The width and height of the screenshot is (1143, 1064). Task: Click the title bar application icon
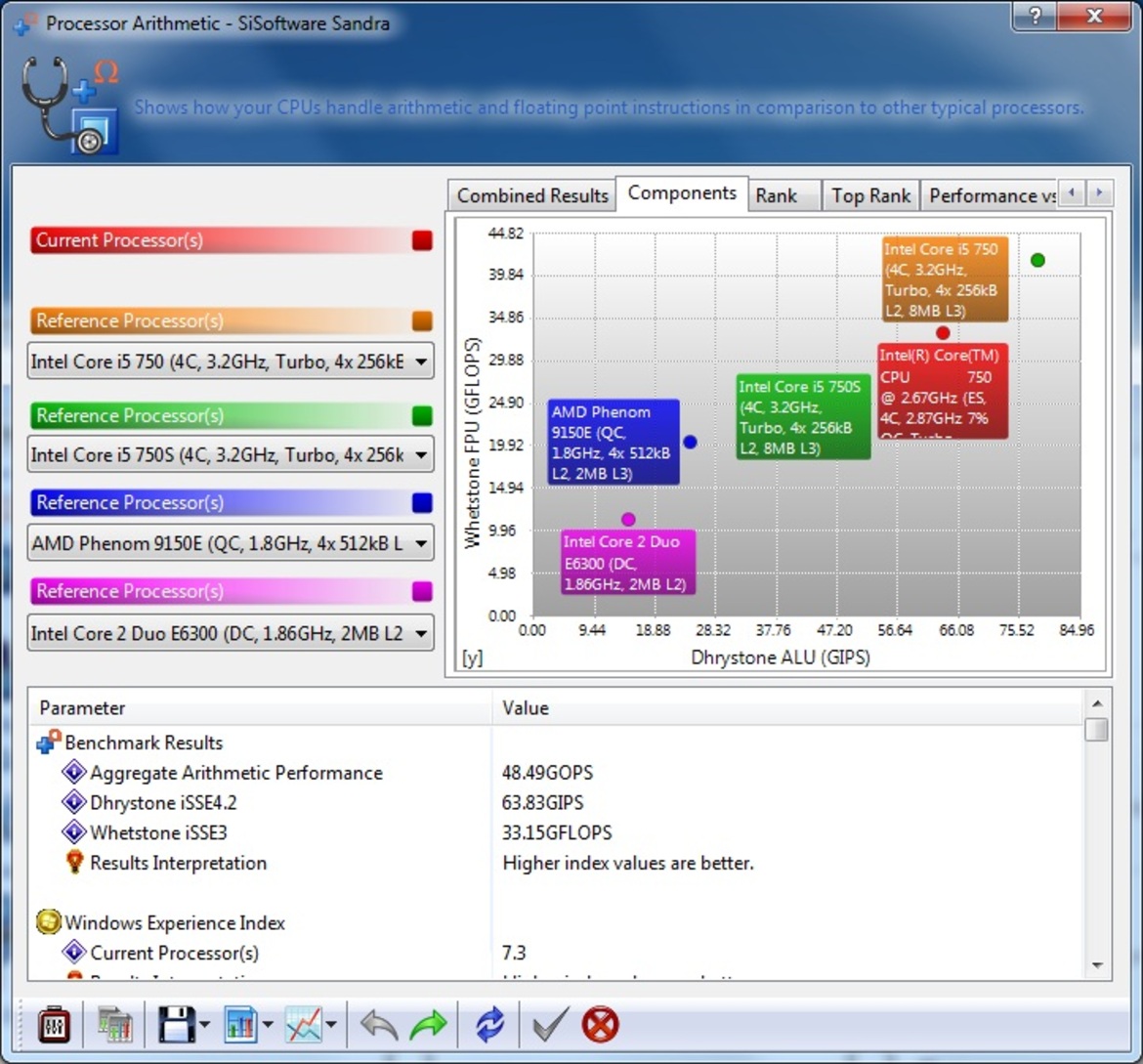(24, 24)
